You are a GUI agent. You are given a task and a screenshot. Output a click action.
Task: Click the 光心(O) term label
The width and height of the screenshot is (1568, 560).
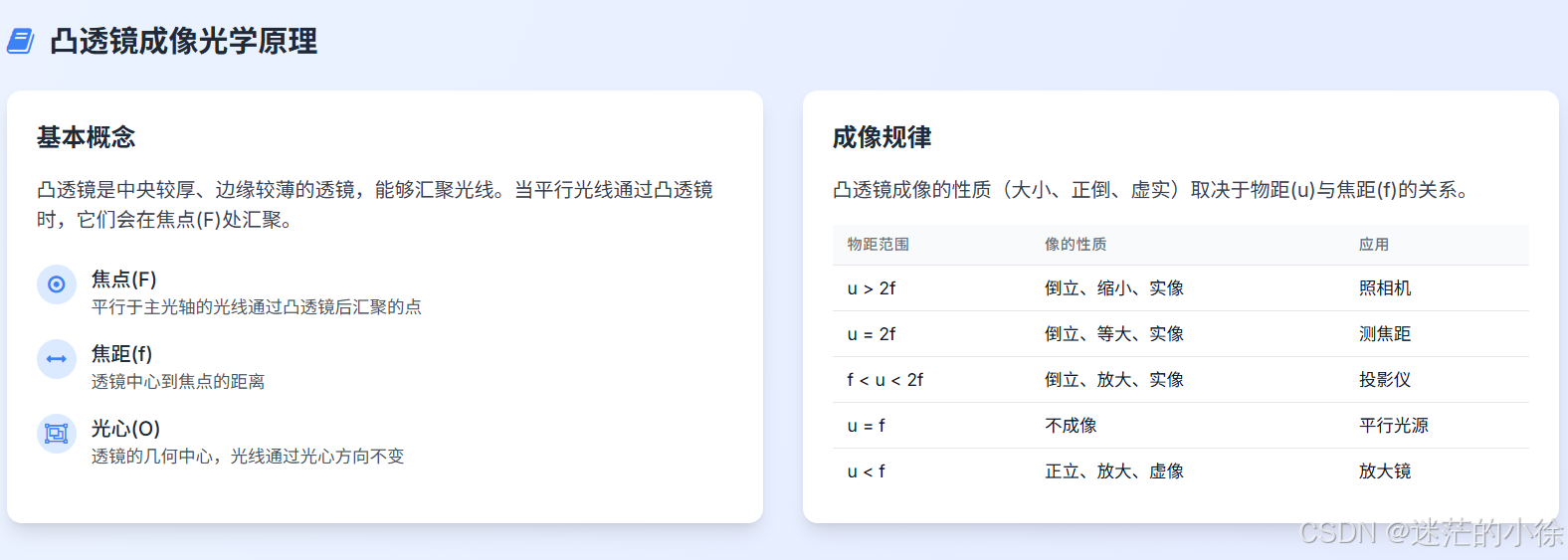coord(126,429)
